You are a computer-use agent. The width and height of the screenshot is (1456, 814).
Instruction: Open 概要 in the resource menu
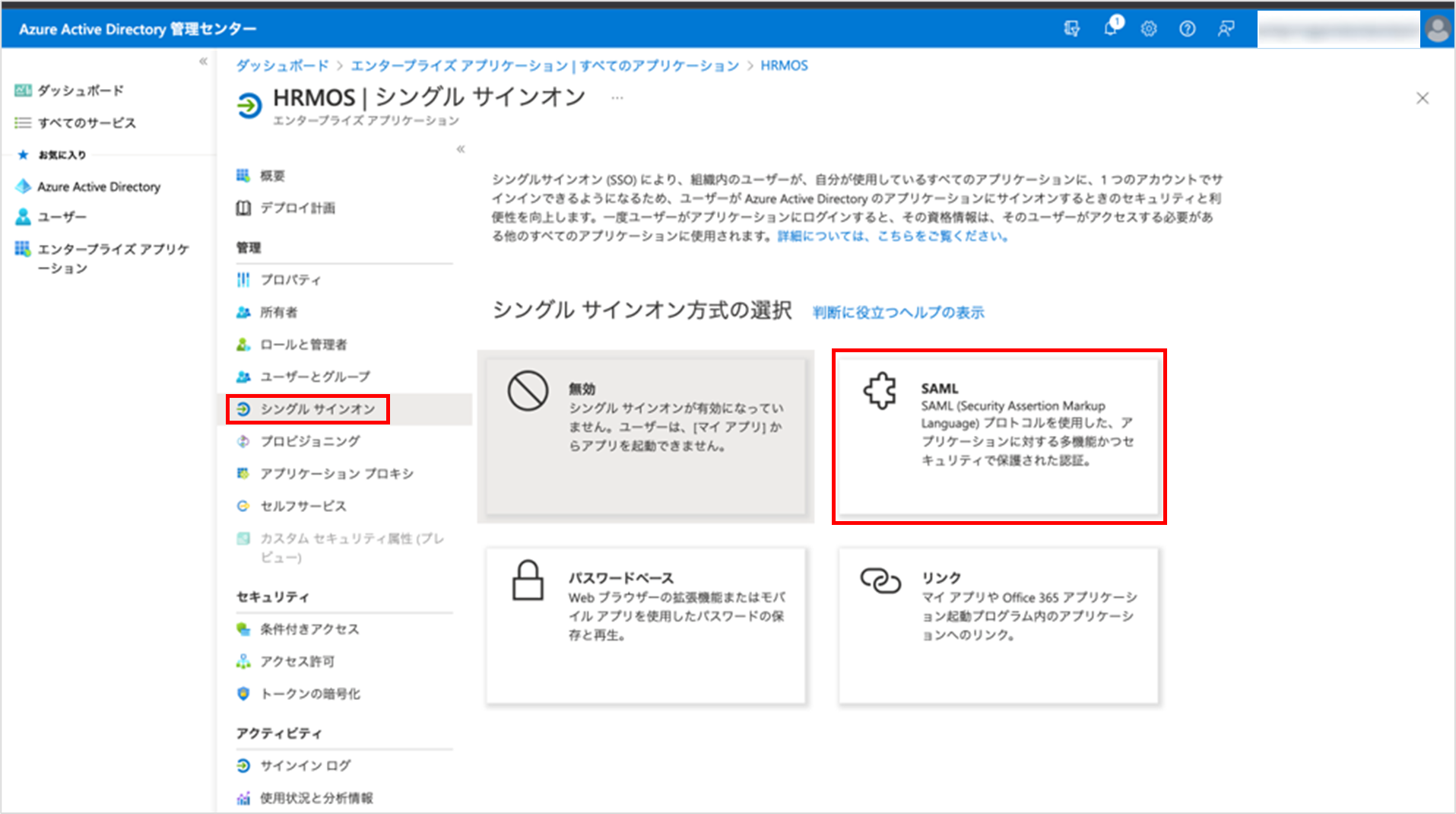(261, 176)
